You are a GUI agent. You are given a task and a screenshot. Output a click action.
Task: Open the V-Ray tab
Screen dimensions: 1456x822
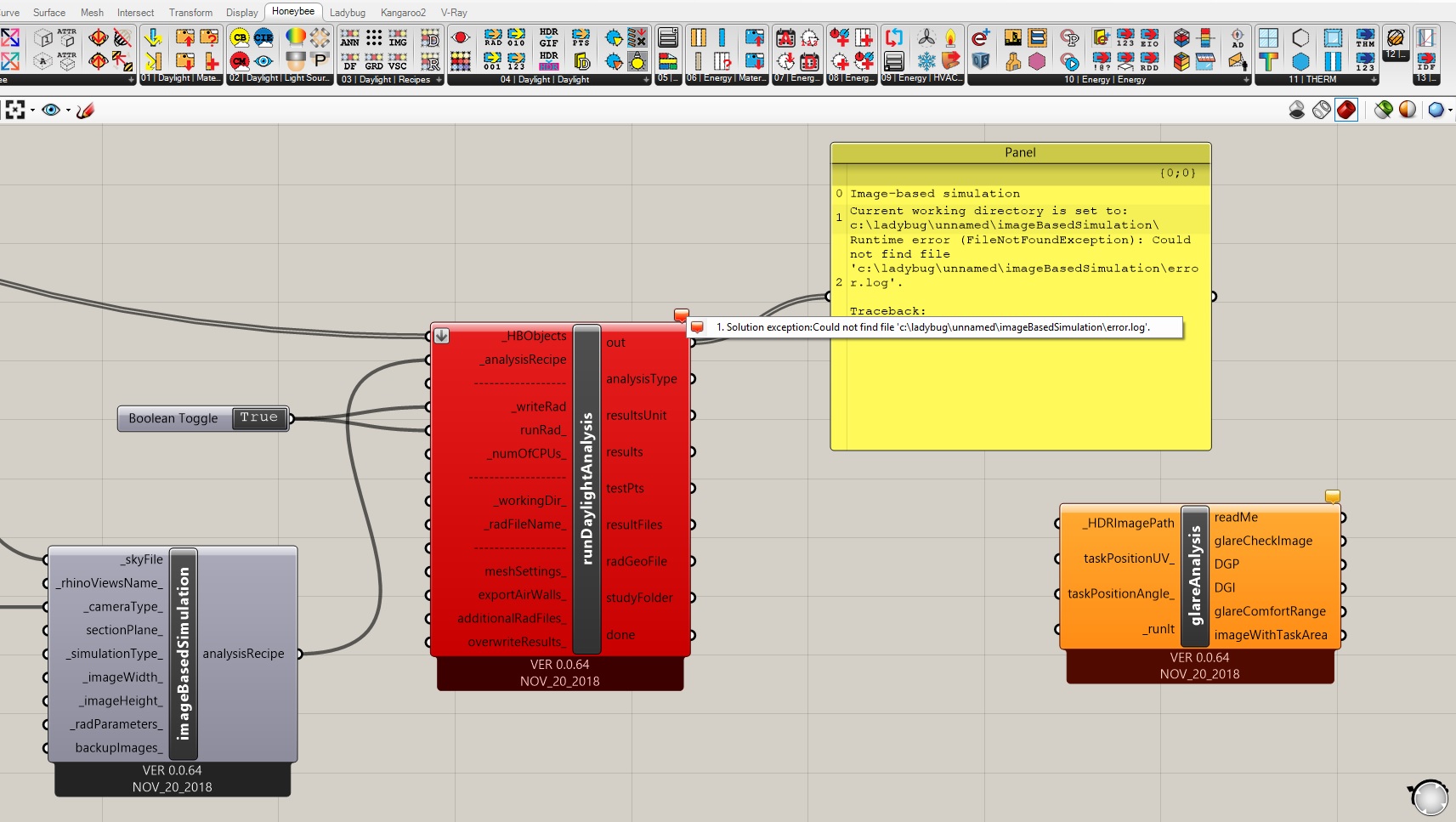[454, 13]
